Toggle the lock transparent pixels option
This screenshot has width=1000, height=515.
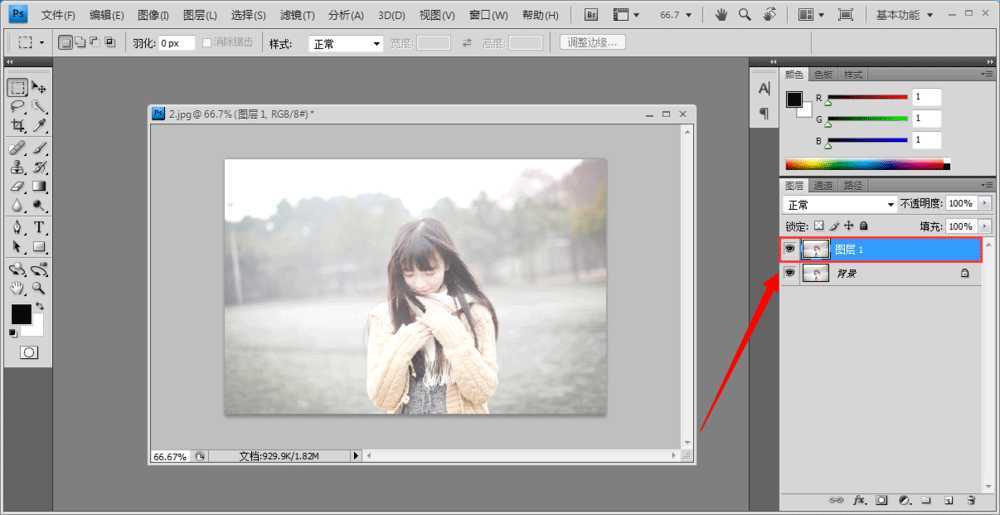(x=818, y=226)
